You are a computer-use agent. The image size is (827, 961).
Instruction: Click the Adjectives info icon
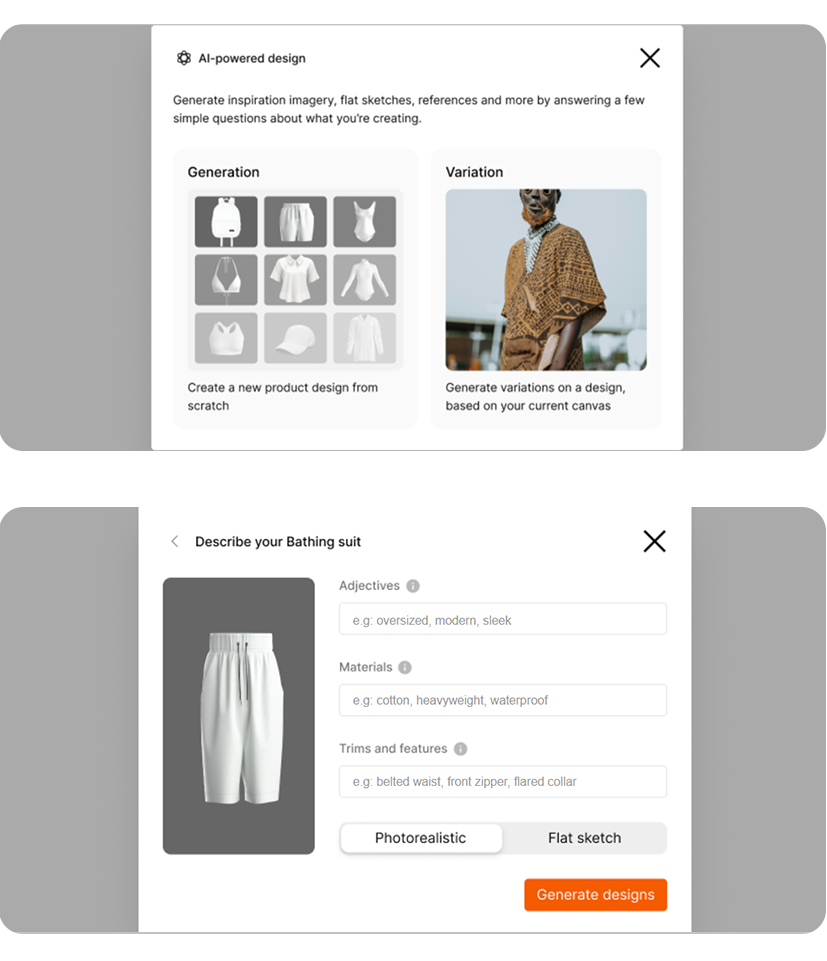point(413,586)
